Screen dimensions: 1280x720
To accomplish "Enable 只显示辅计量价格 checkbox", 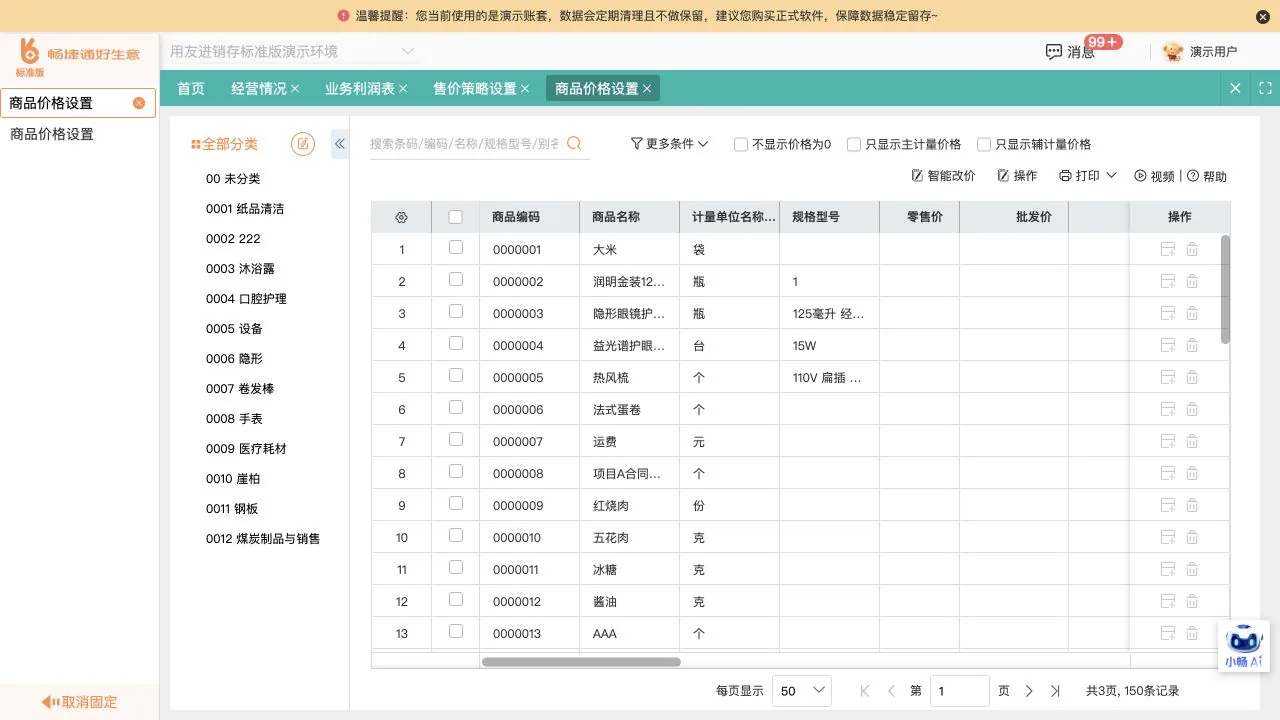I will click(x=984, y=144).
